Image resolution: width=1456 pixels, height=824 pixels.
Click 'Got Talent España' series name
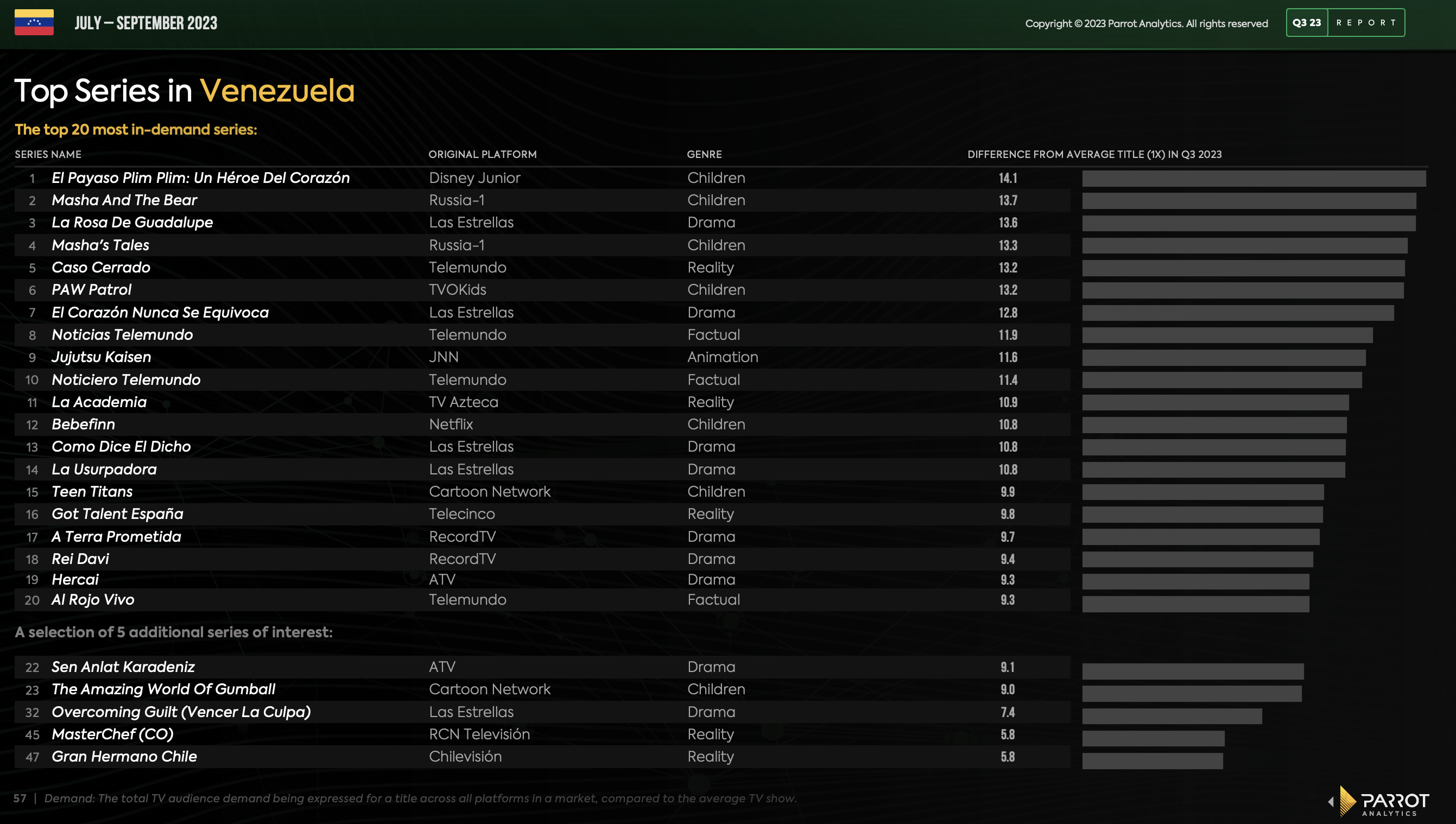118,514
